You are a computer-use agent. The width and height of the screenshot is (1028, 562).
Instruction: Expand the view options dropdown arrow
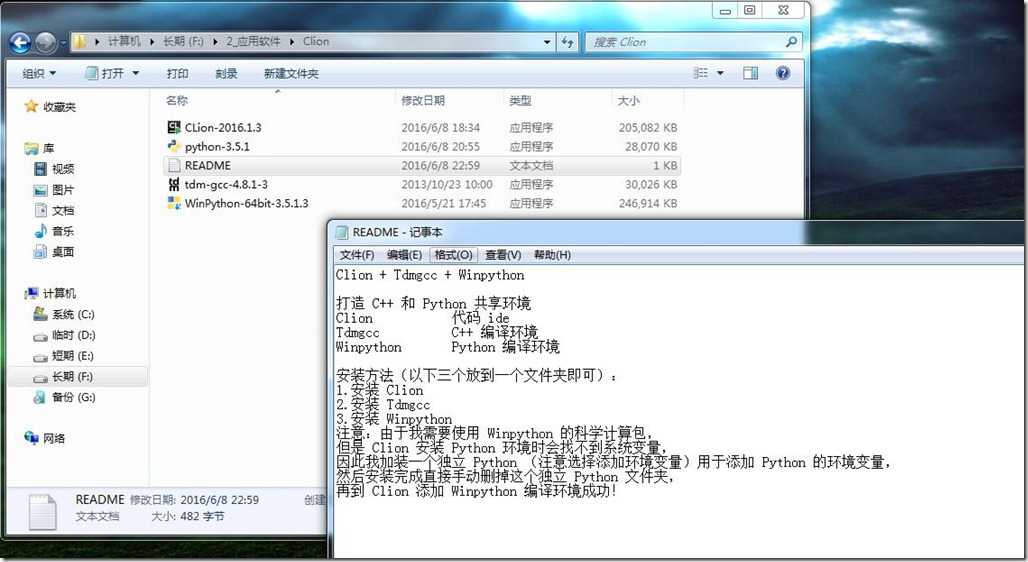tap(720, 73)
